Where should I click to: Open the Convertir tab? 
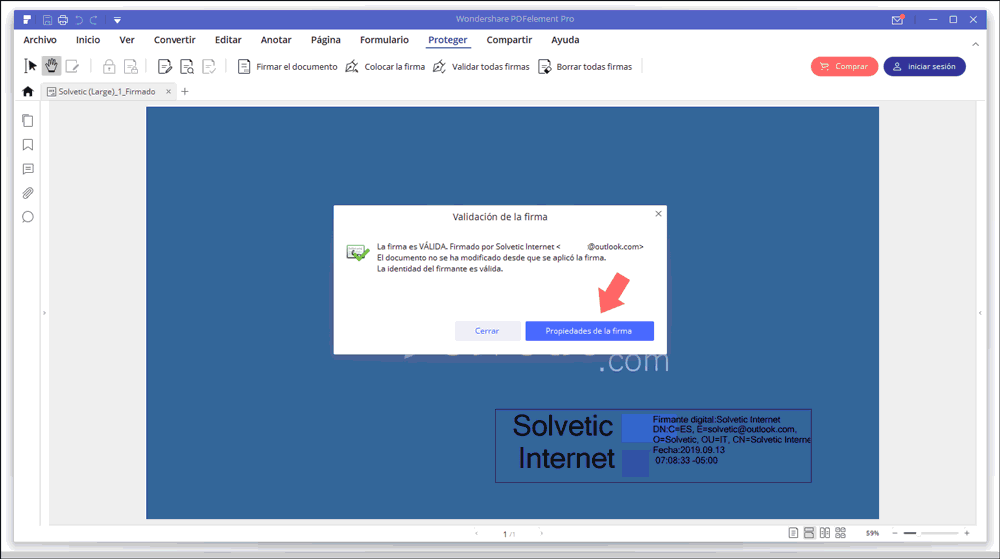point(174,40)
